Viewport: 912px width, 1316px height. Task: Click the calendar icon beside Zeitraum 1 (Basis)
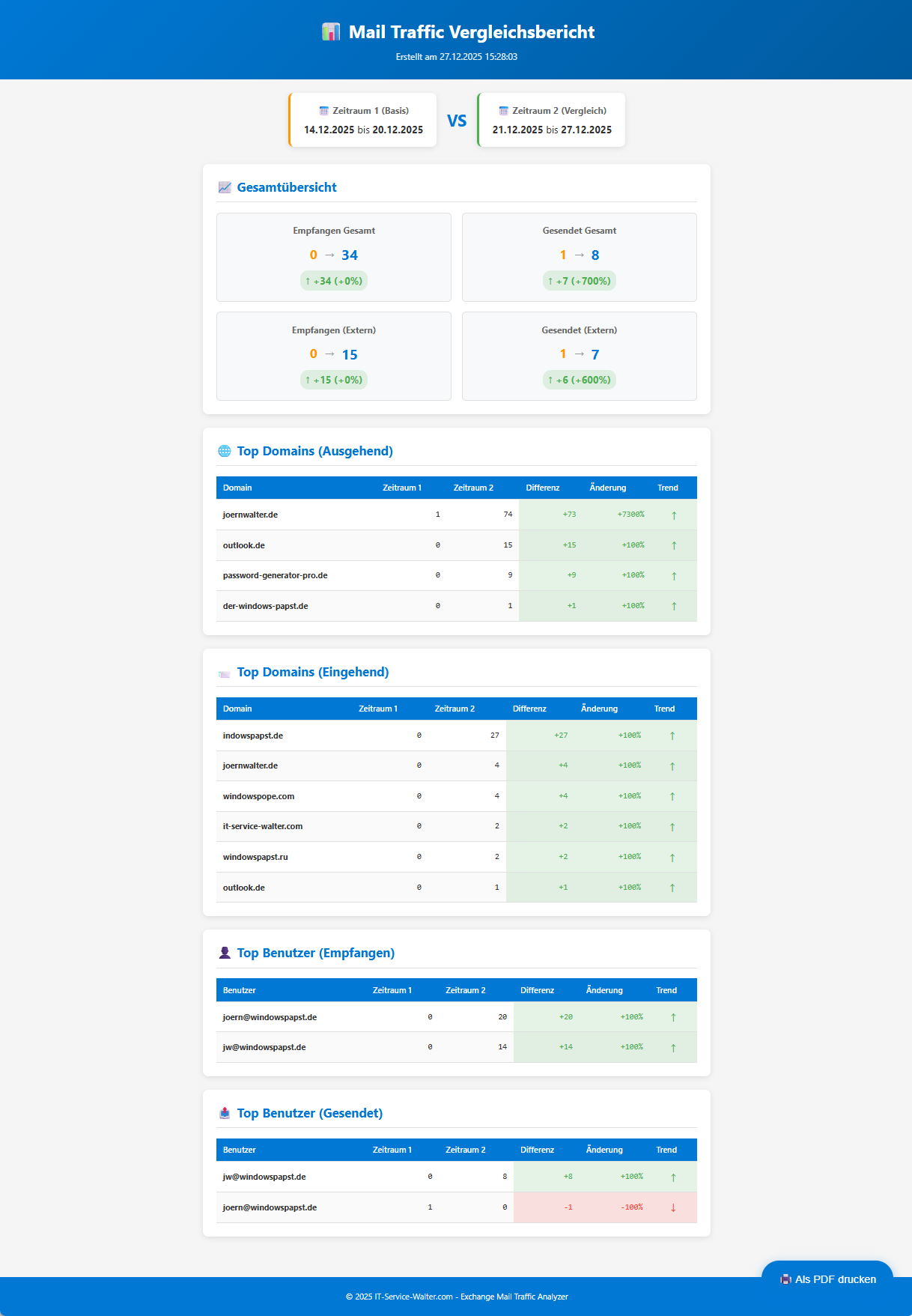[323, 111]
